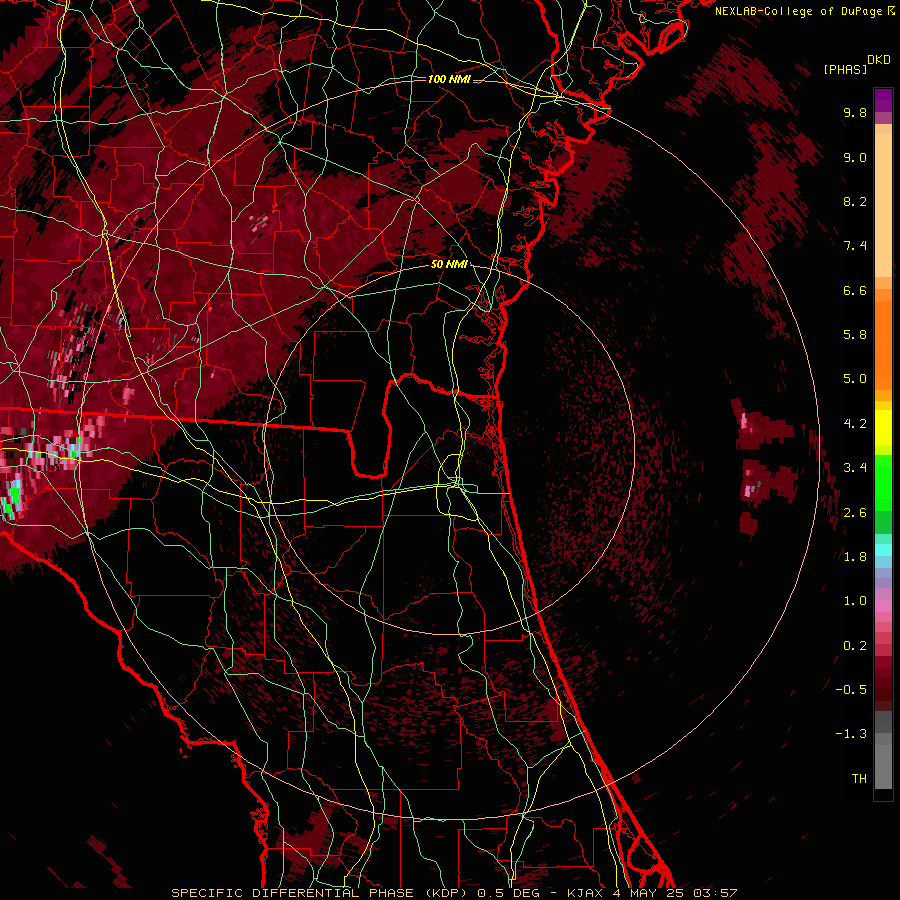Screen dimensions: 900x900
Task: Click the 0.2 legend label
Action: [x=855, y=646]
